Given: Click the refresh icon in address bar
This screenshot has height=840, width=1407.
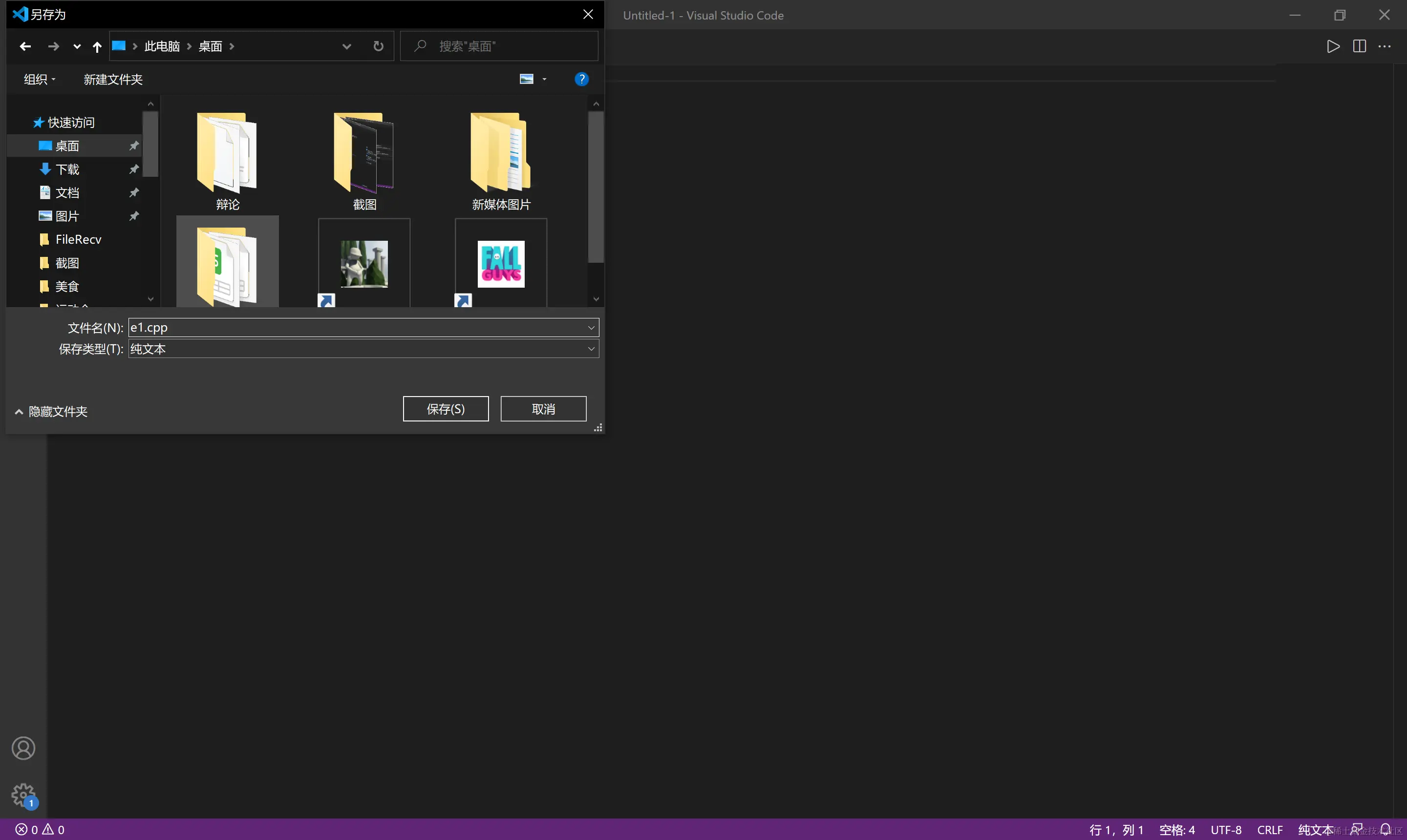Looking at the screenshot, I should click(378, 46).
